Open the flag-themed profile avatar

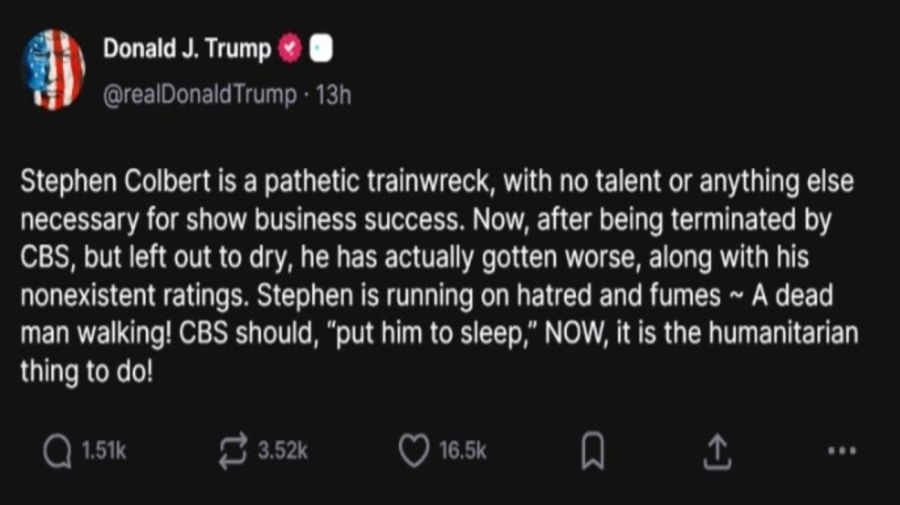pyautogui.click(x=53, y=70)
